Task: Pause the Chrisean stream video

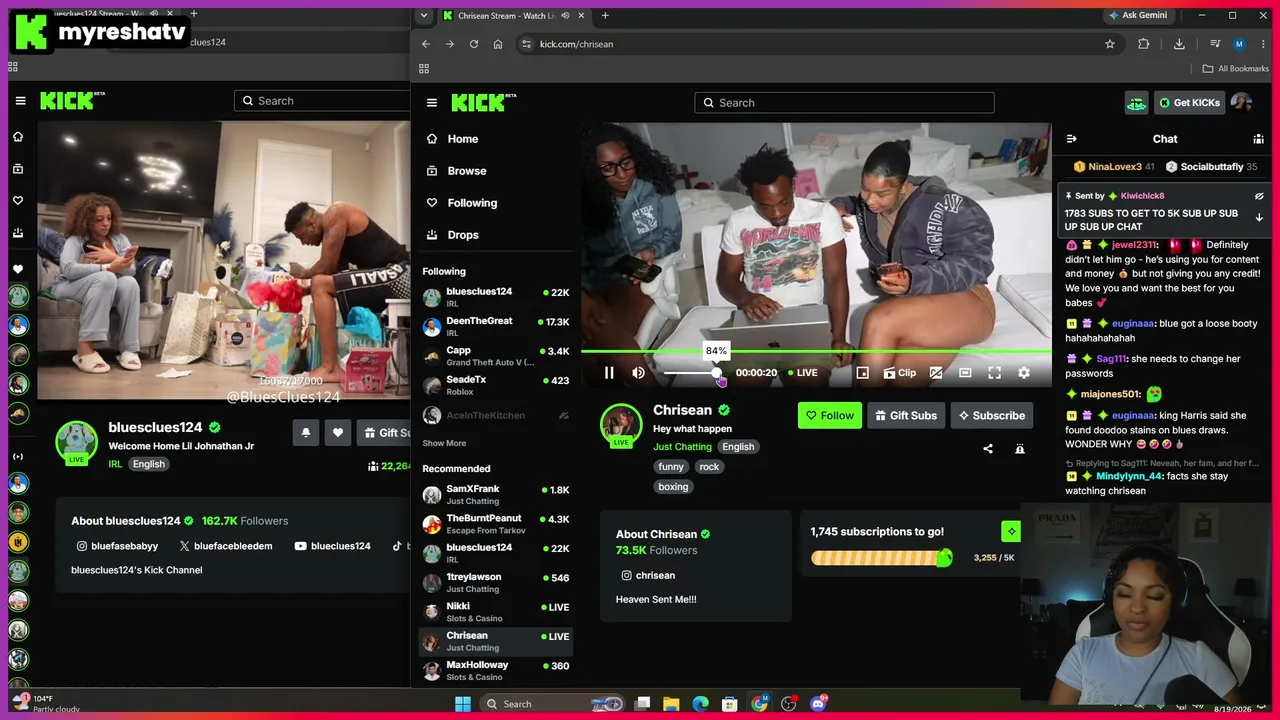Action: click(x=609, y=373)
